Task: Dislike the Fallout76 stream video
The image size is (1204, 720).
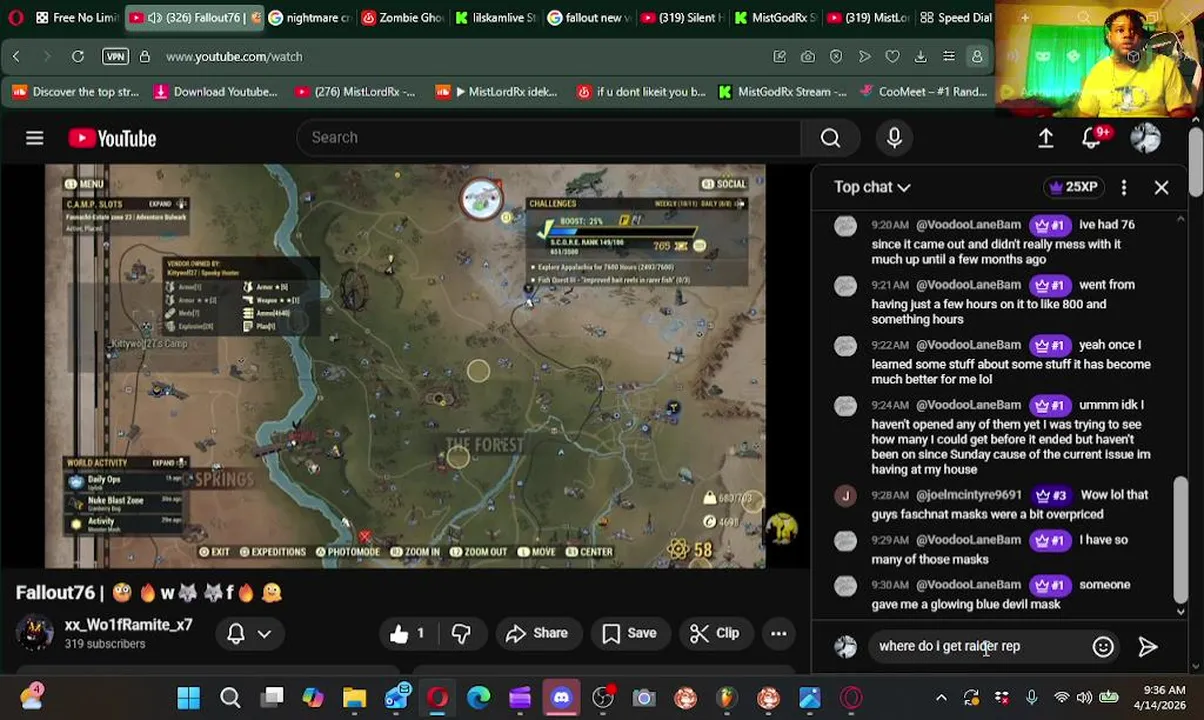Action: [461, 633]
